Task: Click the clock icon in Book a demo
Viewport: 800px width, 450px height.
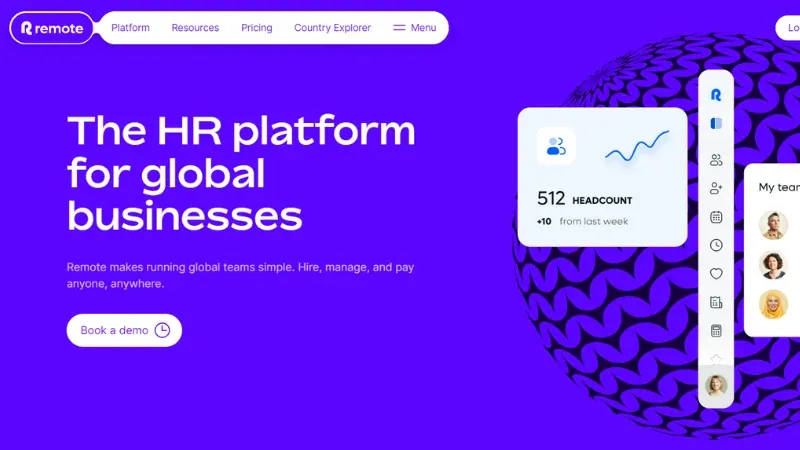Action: point(162,330)
